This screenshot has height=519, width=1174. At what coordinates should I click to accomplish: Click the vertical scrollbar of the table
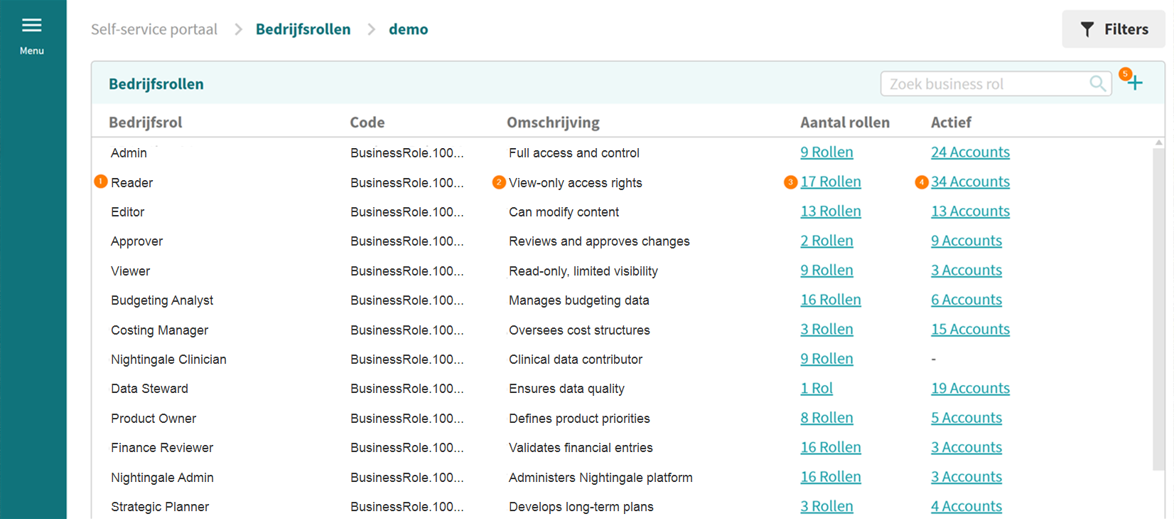(x=1158, y=330)
